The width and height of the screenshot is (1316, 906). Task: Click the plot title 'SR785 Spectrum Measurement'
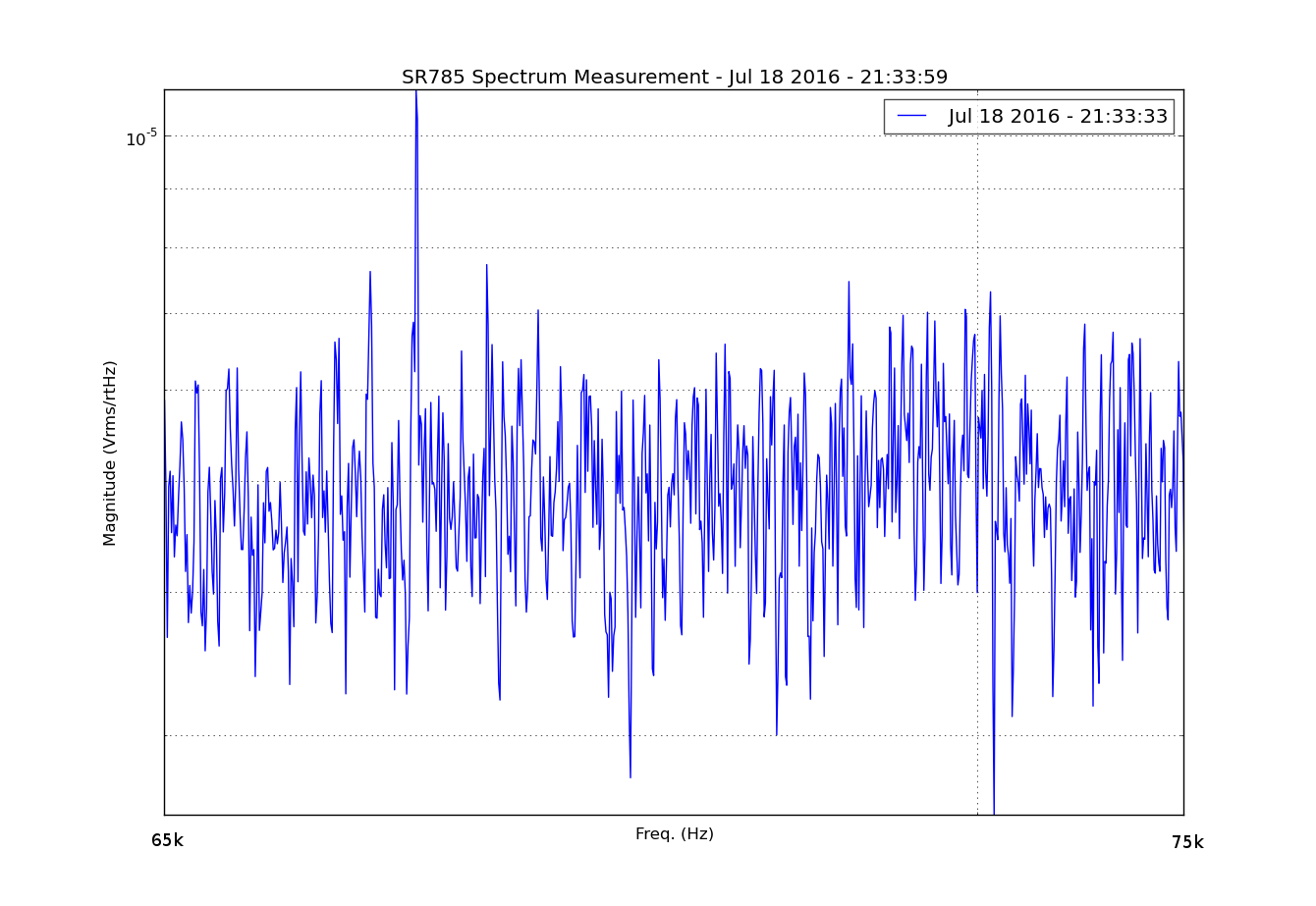(675, 77)
